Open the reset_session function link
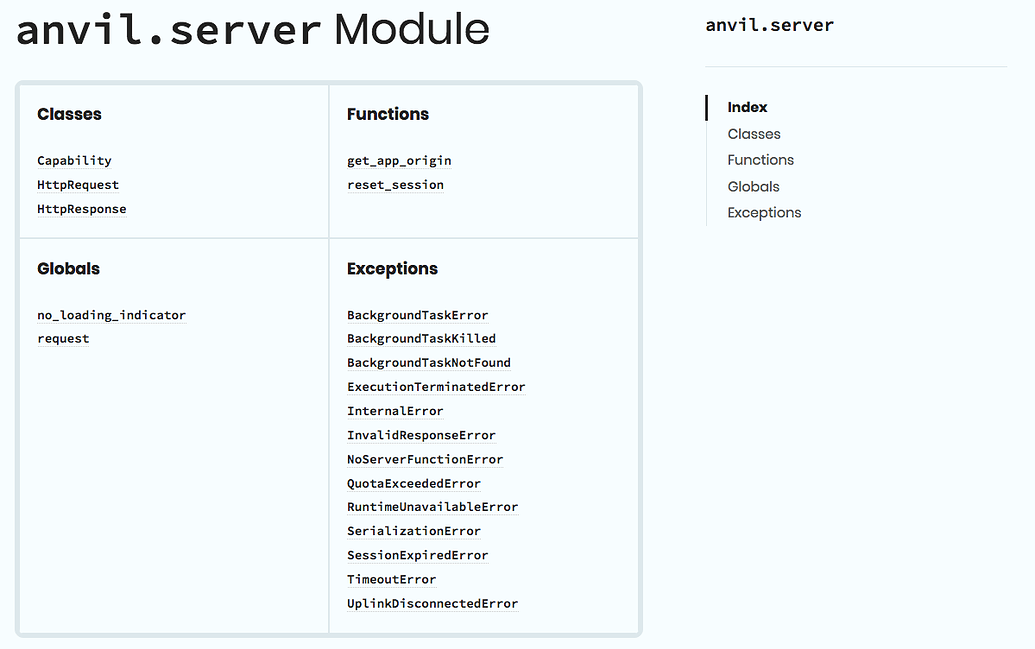 (x=395, y=185)
